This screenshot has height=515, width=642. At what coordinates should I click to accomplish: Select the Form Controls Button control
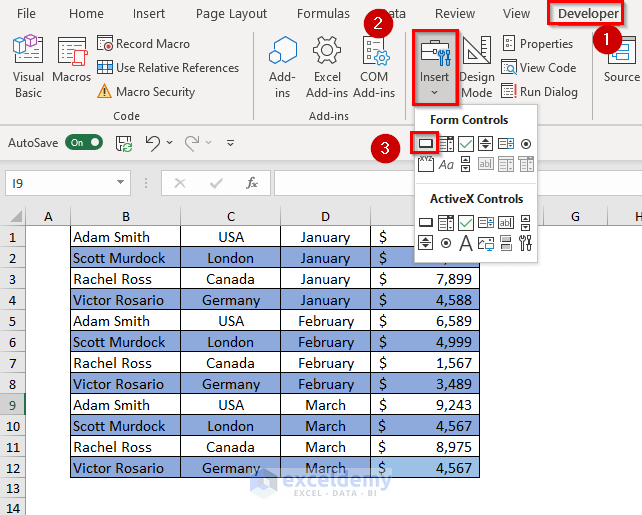tap(425, 143)
